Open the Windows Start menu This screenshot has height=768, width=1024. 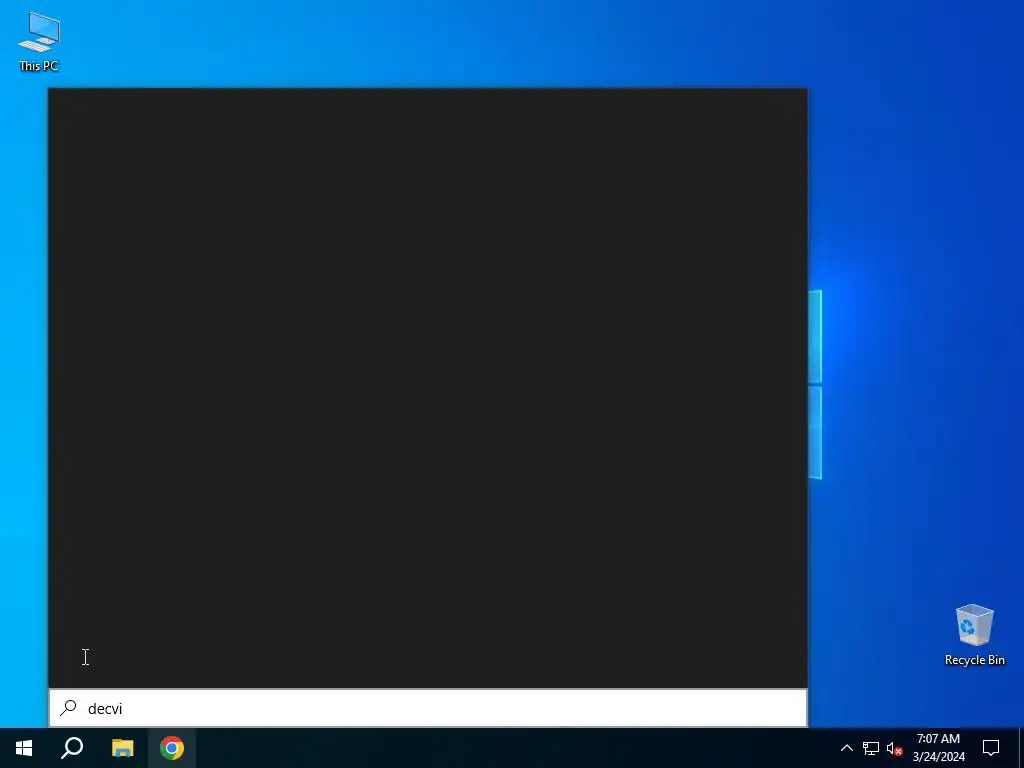(x=24, y=748)
